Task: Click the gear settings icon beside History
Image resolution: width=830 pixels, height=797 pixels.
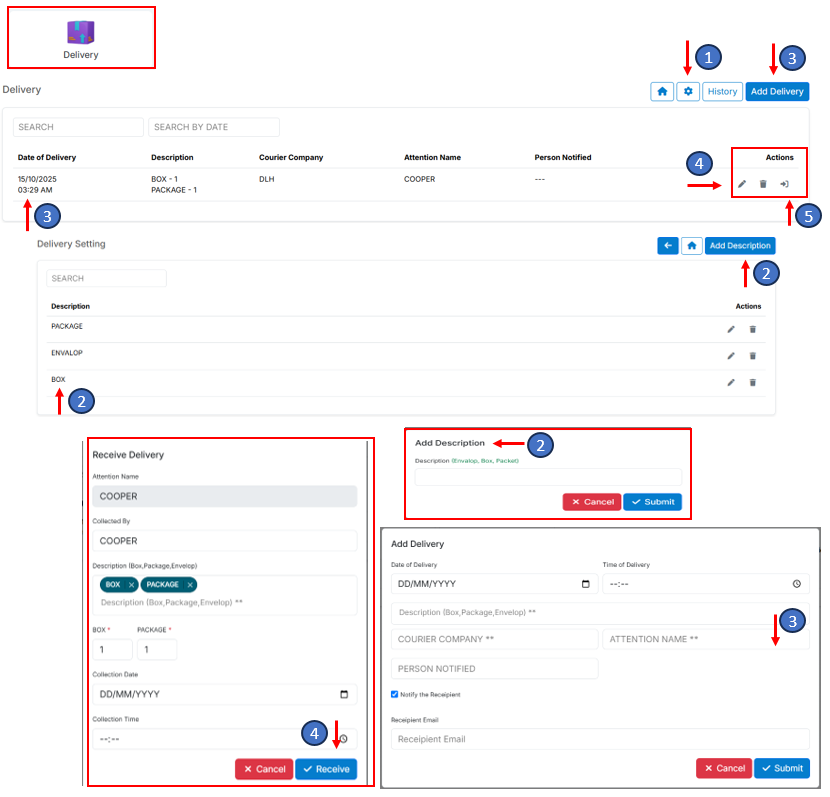Action: tap(688, 92)
